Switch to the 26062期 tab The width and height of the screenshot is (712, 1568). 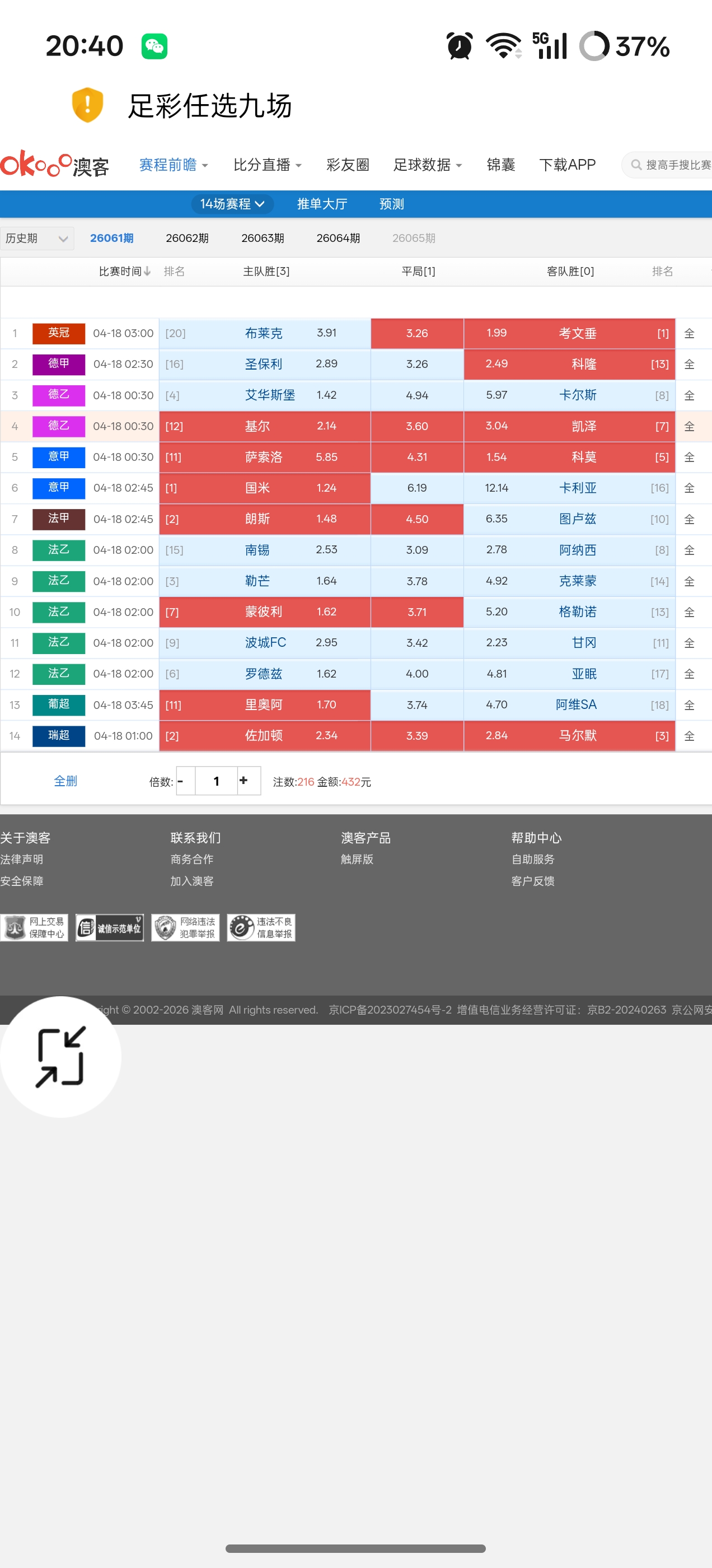pyautogui.click(x=187, y=239)
